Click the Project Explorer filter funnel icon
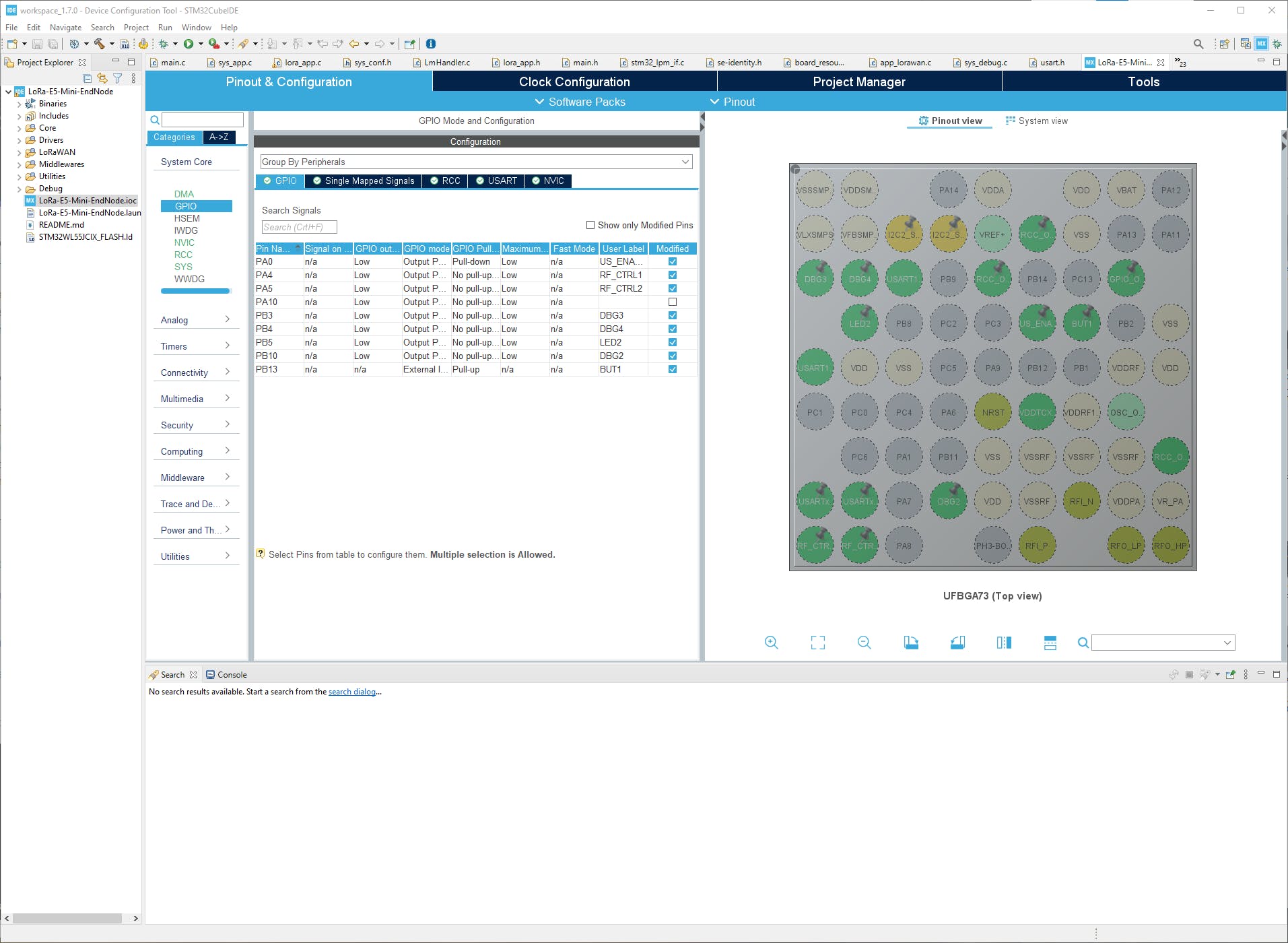This screenshot has width=1288, height=943. (x=118, y=78)
